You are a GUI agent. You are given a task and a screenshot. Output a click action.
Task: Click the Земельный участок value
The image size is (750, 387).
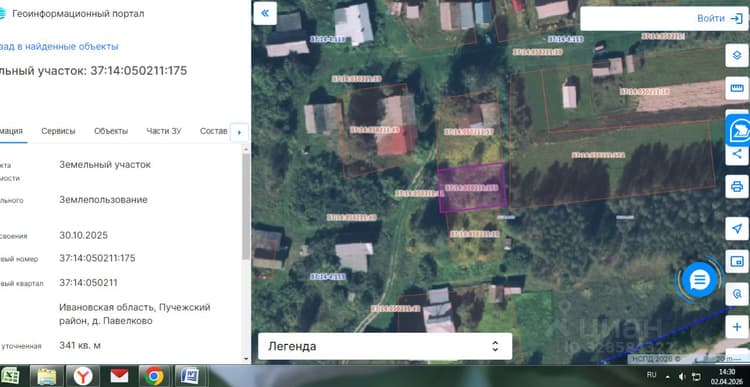(105, 165)
